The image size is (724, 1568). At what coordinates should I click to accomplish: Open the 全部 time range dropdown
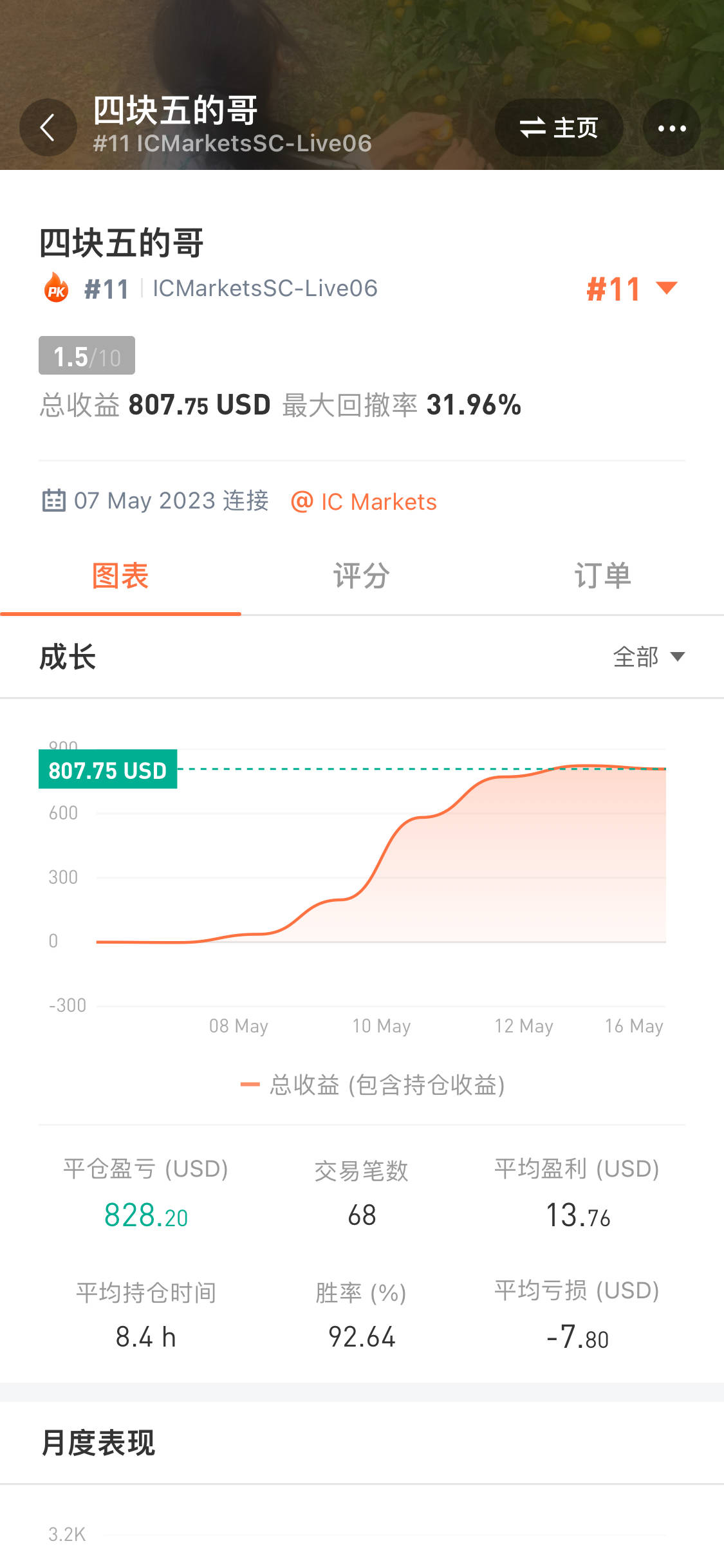point(649,657)
